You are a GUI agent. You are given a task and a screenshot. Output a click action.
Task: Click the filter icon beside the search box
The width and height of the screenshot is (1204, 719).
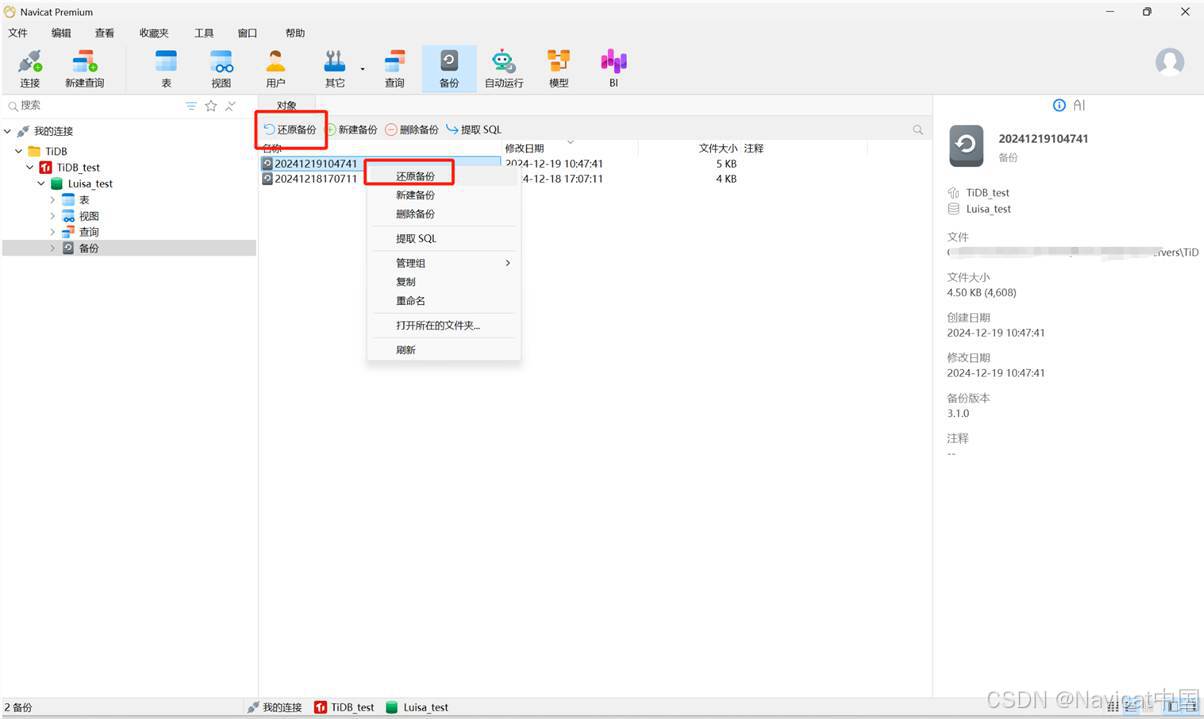[x=191, y=106]
